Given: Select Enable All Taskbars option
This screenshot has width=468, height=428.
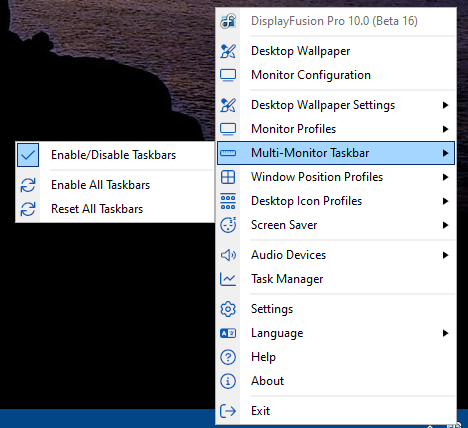Looking at the screenshot, I should (115, 185).
